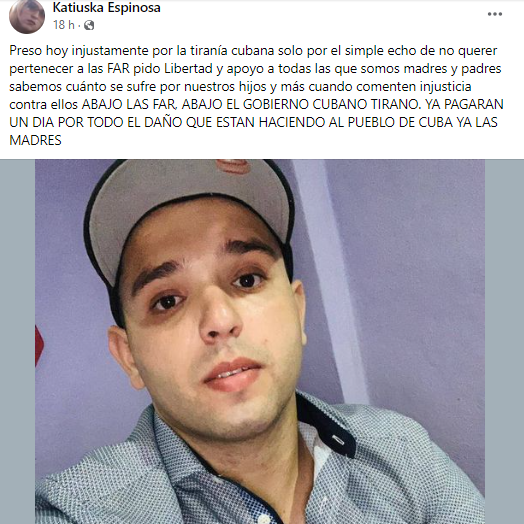Screen dimensions: 524x524
Task: Open the post options three-dot menu
Action: pos(495,14)
